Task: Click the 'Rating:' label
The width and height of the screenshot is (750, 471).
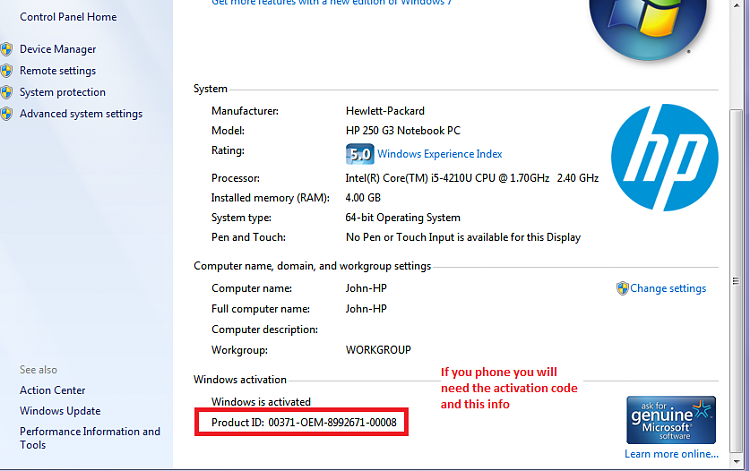Action: tap(228, 151)
